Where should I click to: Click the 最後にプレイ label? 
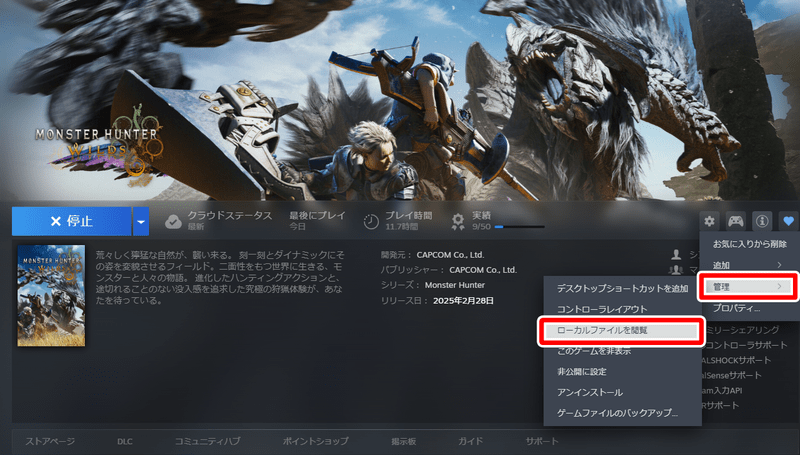[x=317, y=216]
